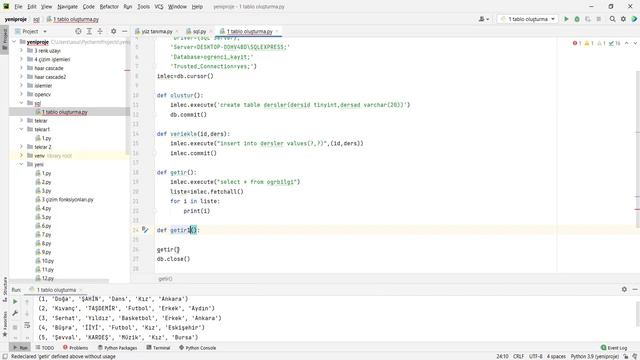Open the Problems tool window

(76, 348)
